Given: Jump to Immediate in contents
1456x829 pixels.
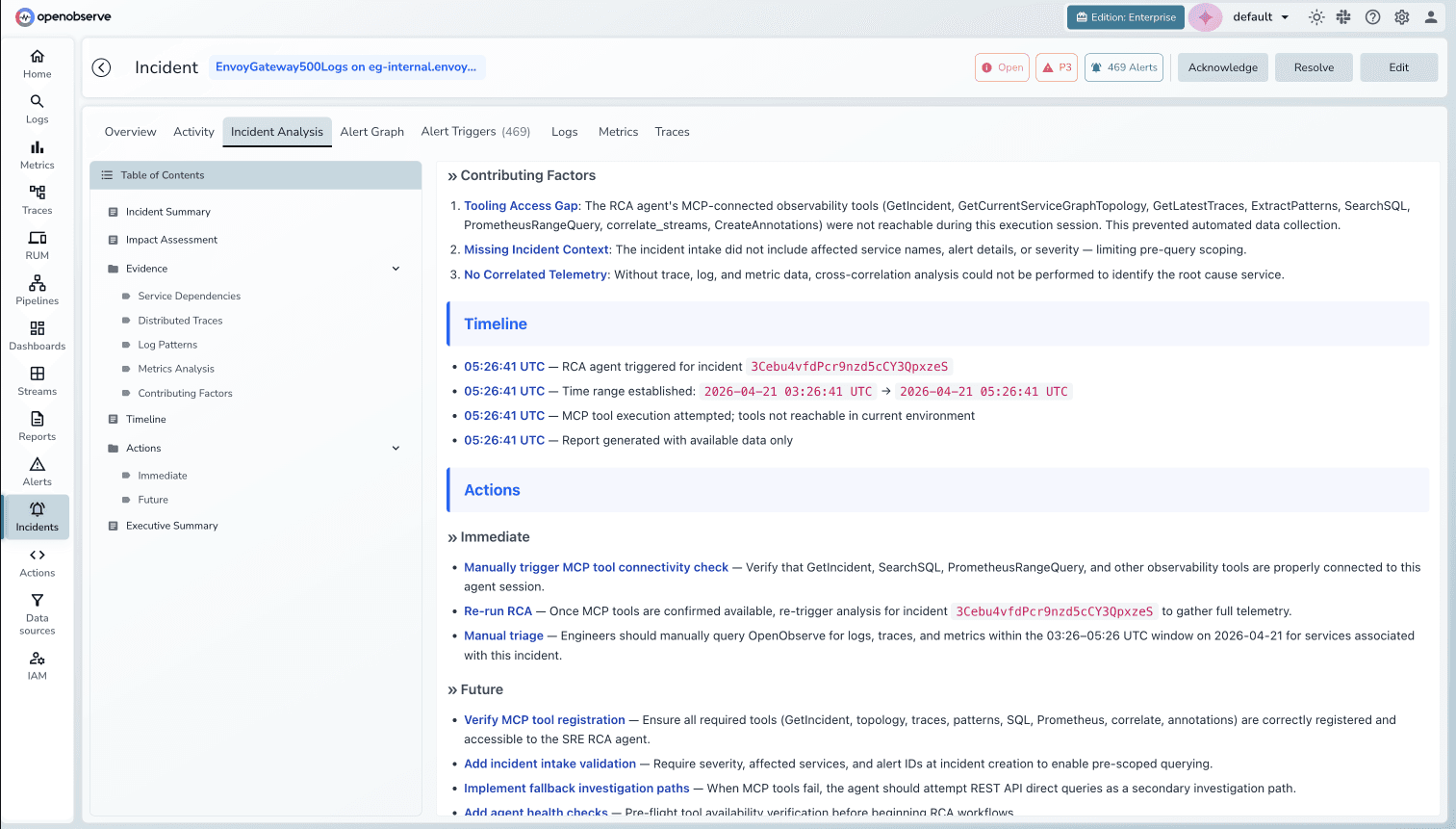Looking at the screenshot, I should tap(163, 476).
